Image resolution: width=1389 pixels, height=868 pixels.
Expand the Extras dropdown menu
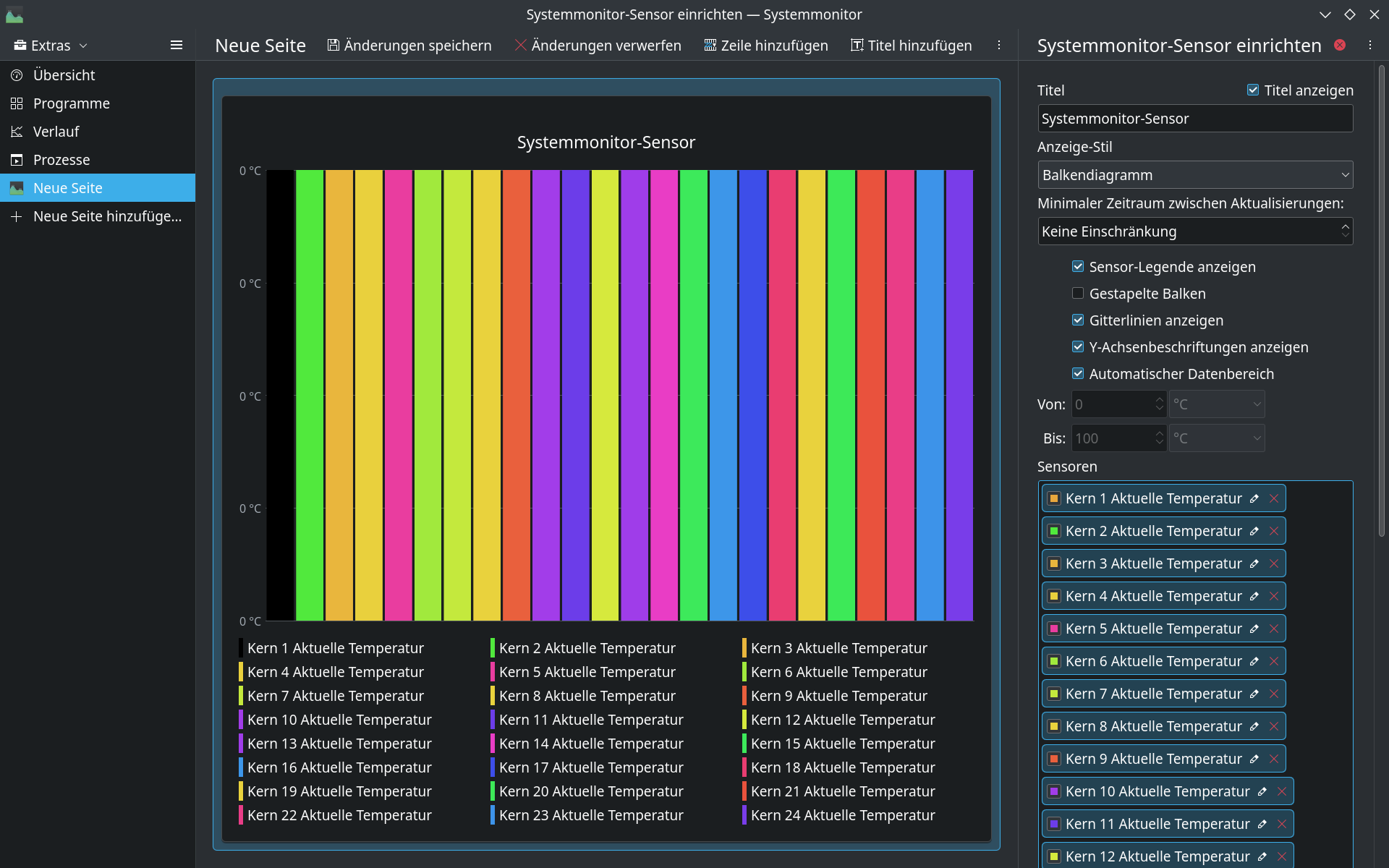point(51,45)
